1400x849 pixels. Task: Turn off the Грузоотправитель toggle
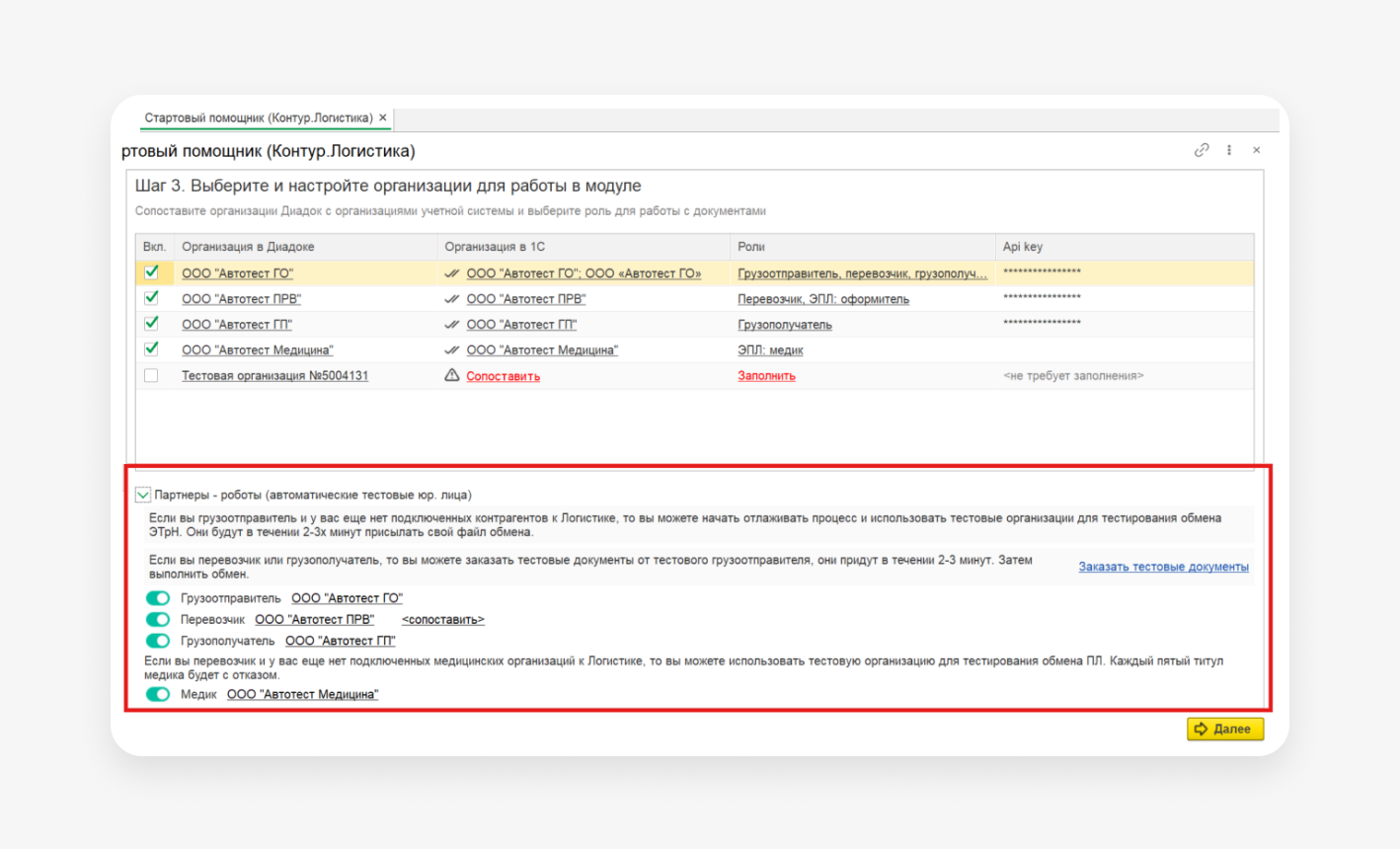tap(158, 598)
